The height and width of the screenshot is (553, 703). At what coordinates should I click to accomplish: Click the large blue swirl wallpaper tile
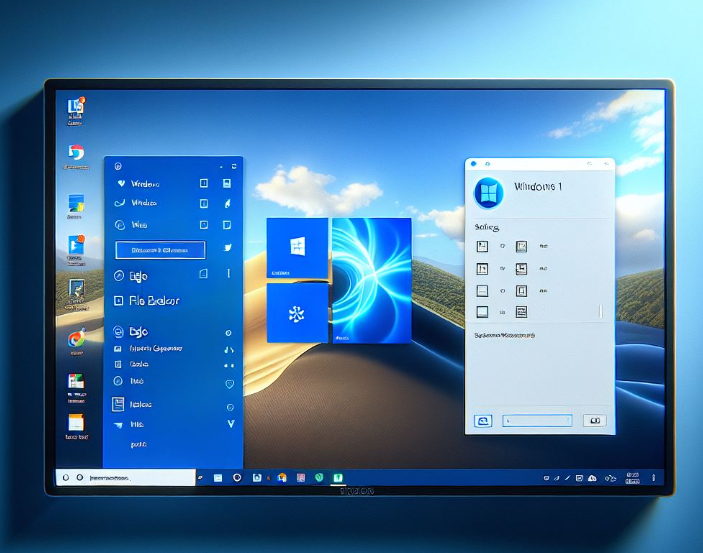click(x=371, y=281)
